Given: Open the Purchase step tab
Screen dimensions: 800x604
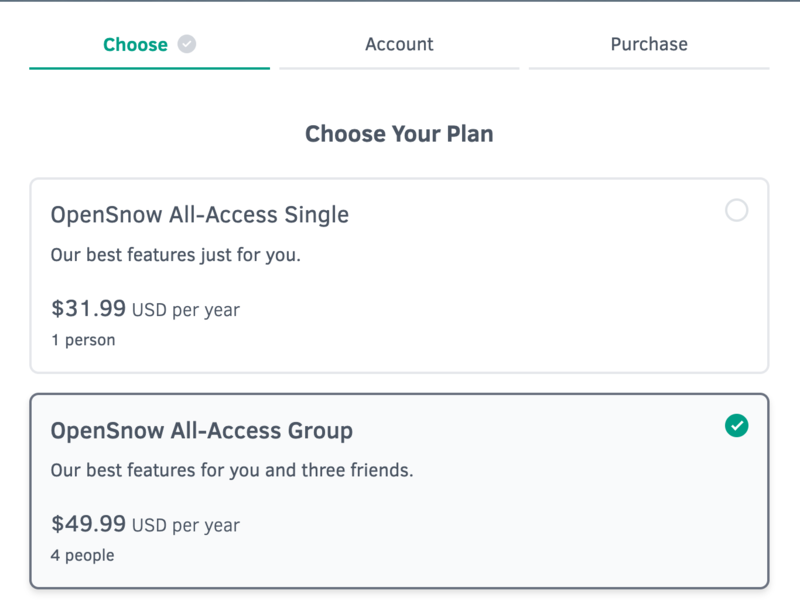Looking at the screenshot, I should (x=649, y=44).
